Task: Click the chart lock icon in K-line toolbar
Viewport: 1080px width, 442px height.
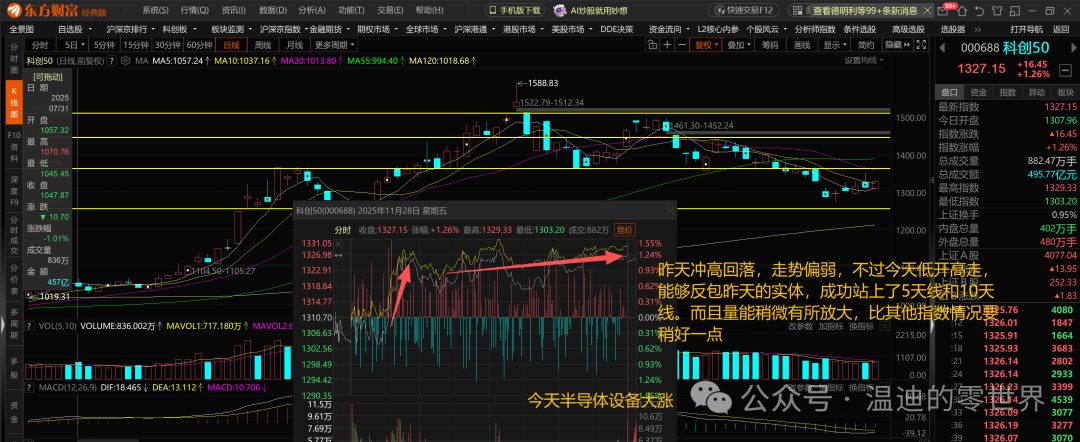Action: (x=652, y=45)
